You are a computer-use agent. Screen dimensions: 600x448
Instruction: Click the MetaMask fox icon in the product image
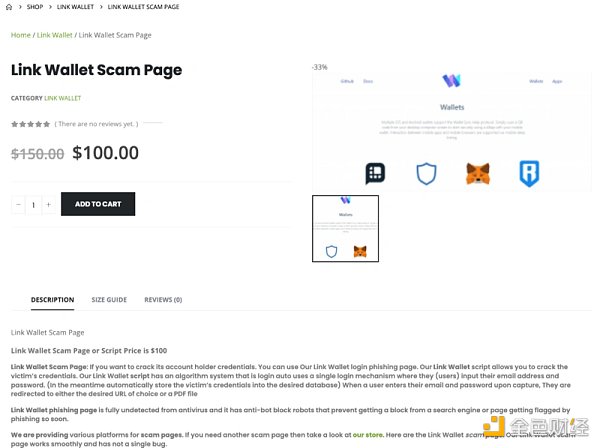point(478,174)
